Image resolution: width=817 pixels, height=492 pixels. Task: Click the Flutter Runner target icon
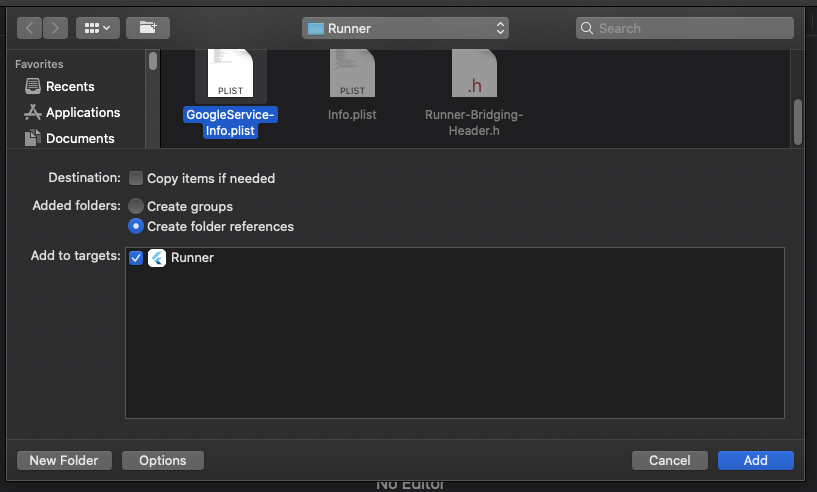[x=157, y=257]
